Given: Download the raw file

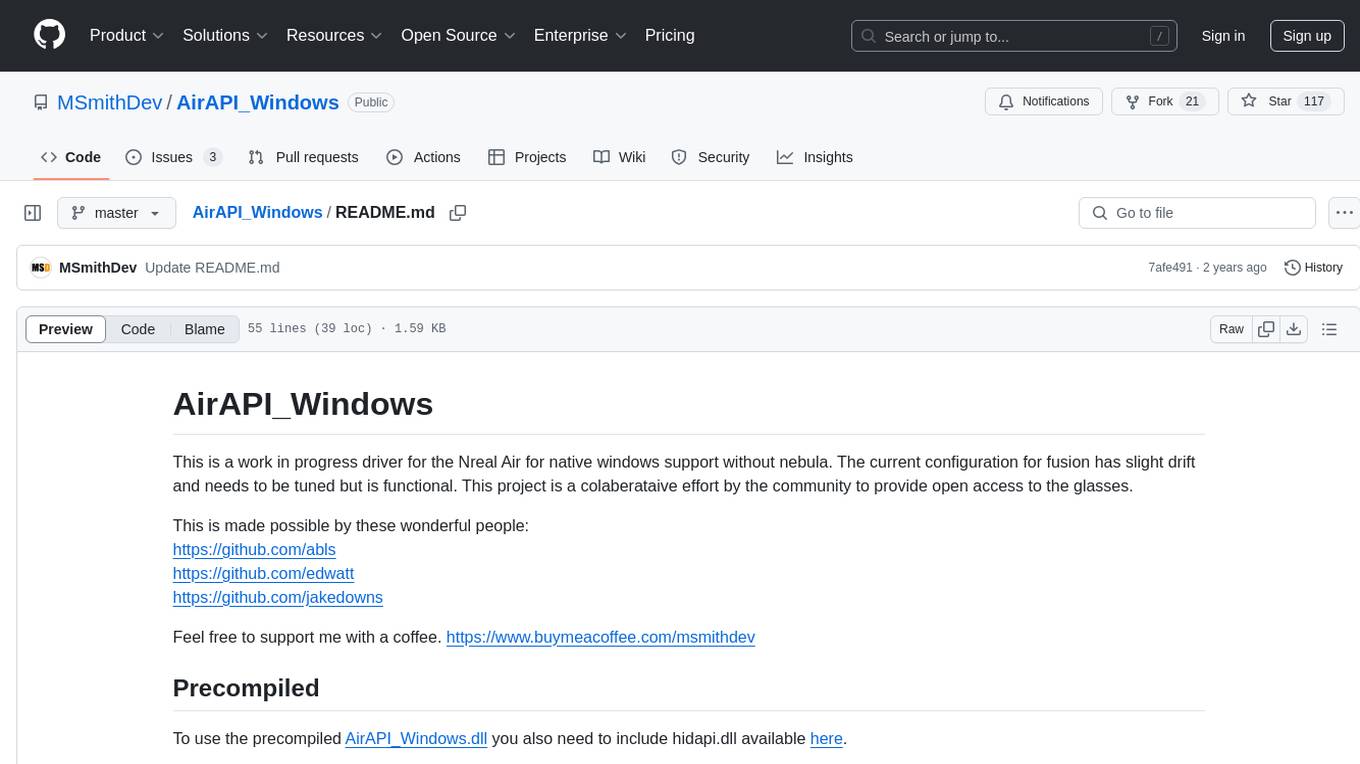Looking at the screenshot, I should click(1294, 329).
